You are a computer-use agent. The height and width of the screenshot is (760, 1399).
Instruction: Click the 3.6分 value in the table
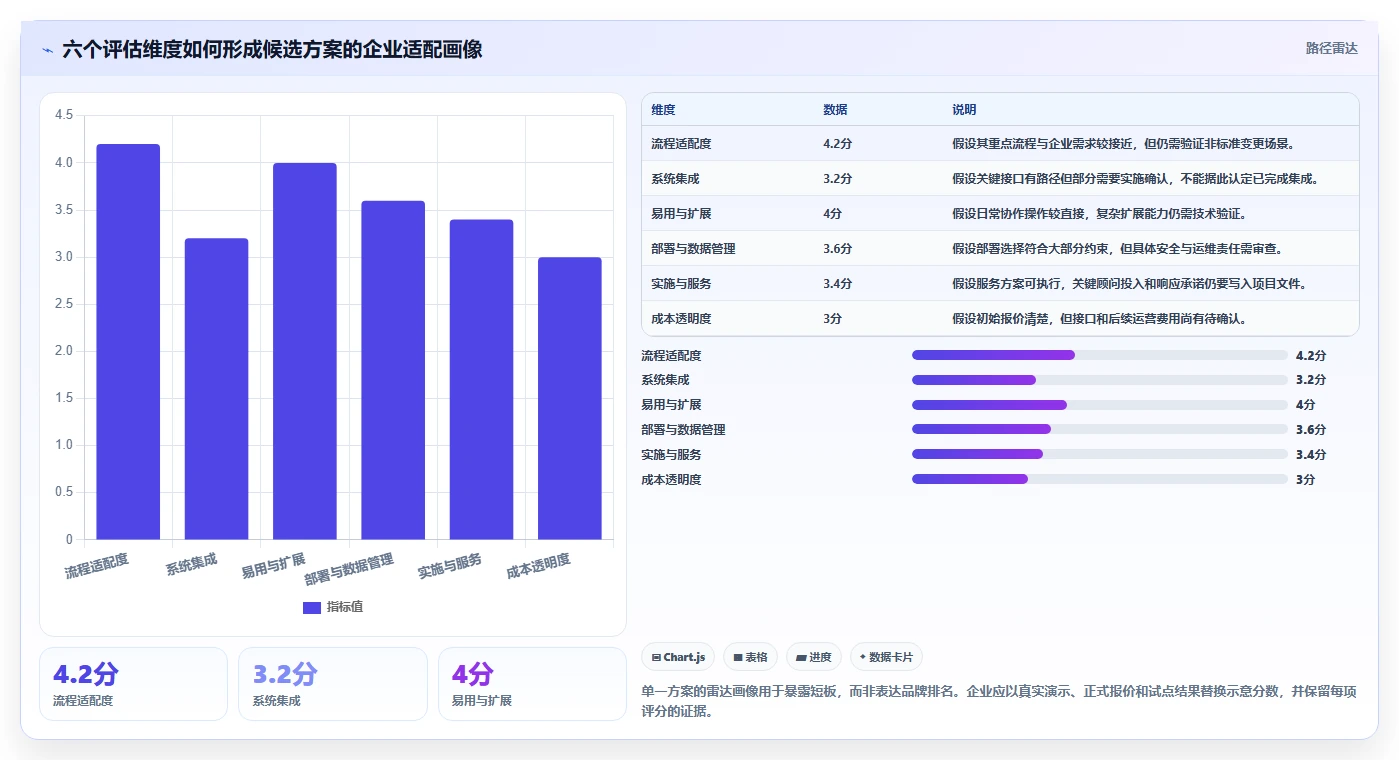pyautogui.click(x=838, y=249)
